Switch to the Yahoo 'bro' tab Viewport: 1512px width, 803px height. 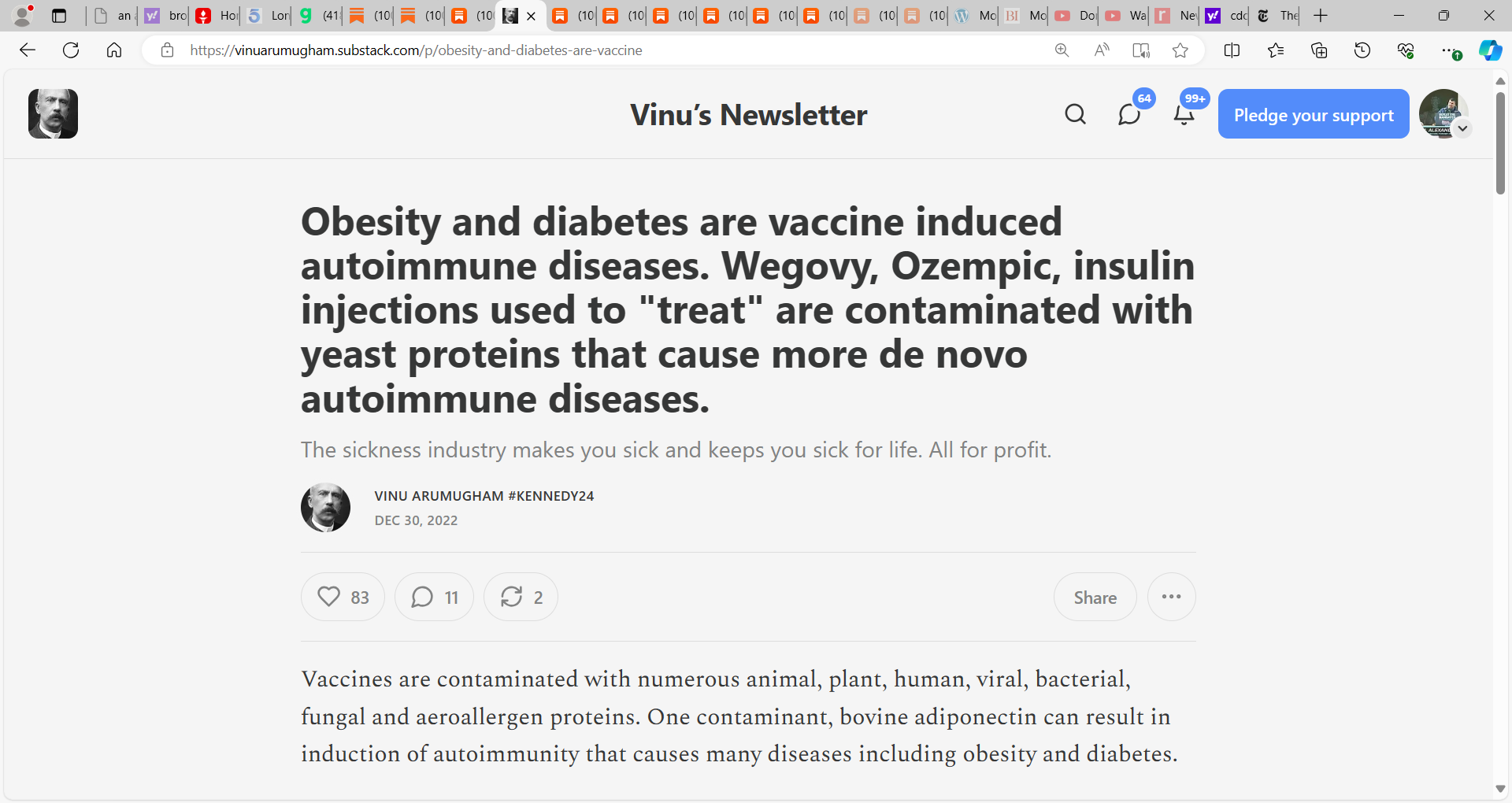(x=165, y=15)
